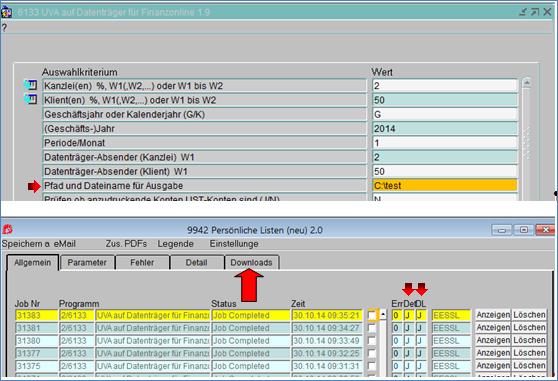Select job number 31377 cell
This screenshot has height=381, width=558.
click(x=36, y=353)
